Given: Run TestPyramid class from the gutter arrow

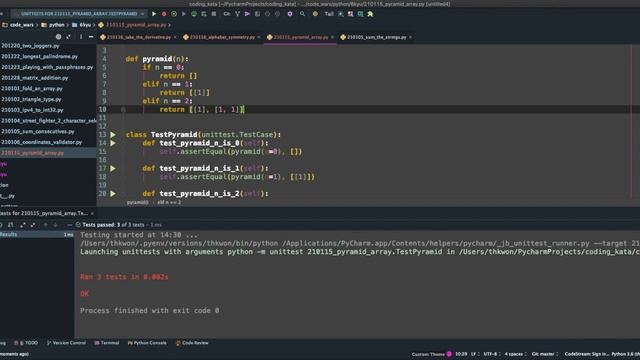Looking at the screenshot, I should point(113,135).
